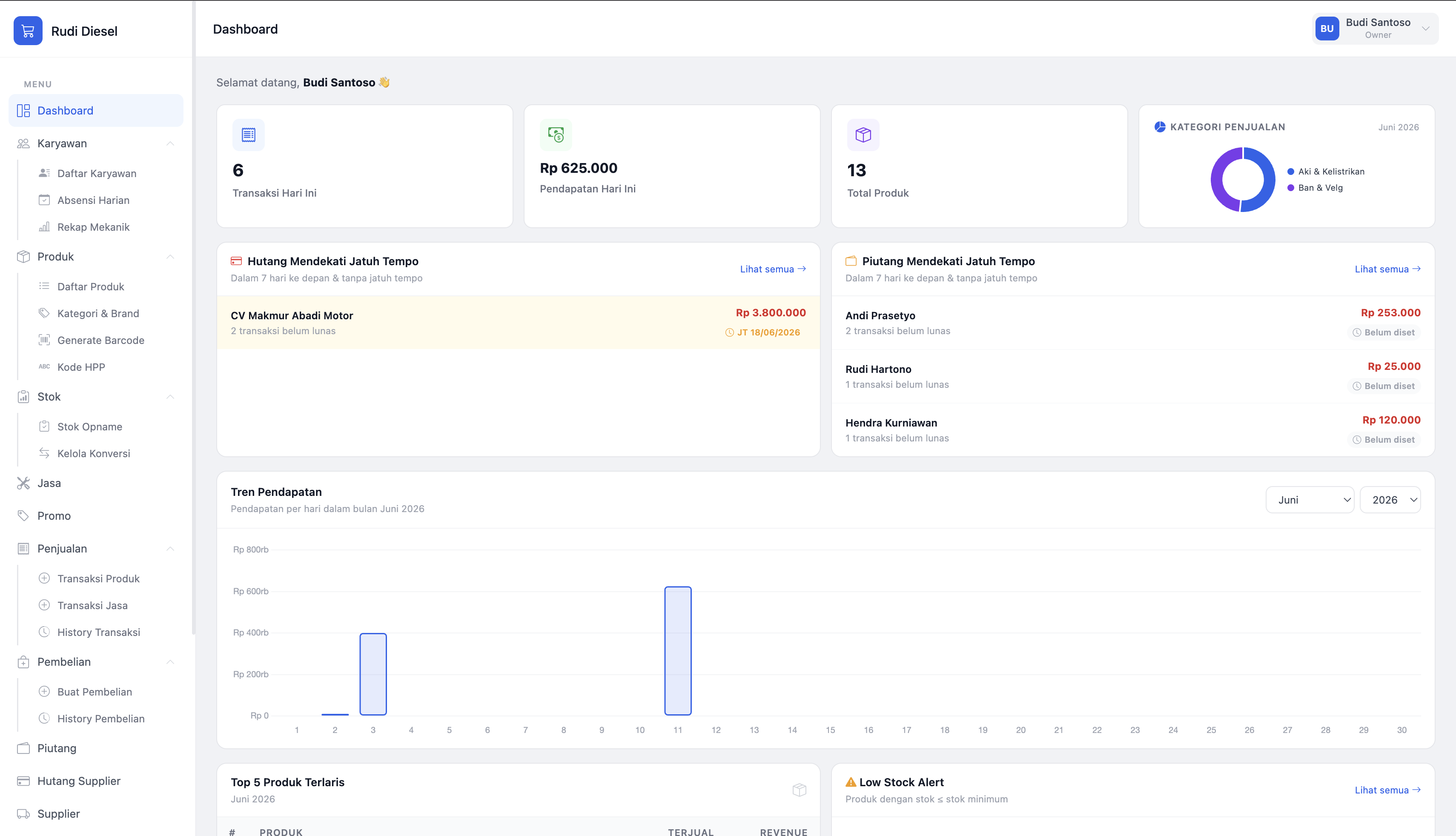The image size is (1456, 836).
Task: Click the Piutang Mendekati Jatuh Tempo folder icon
Action: click(851, 261)
